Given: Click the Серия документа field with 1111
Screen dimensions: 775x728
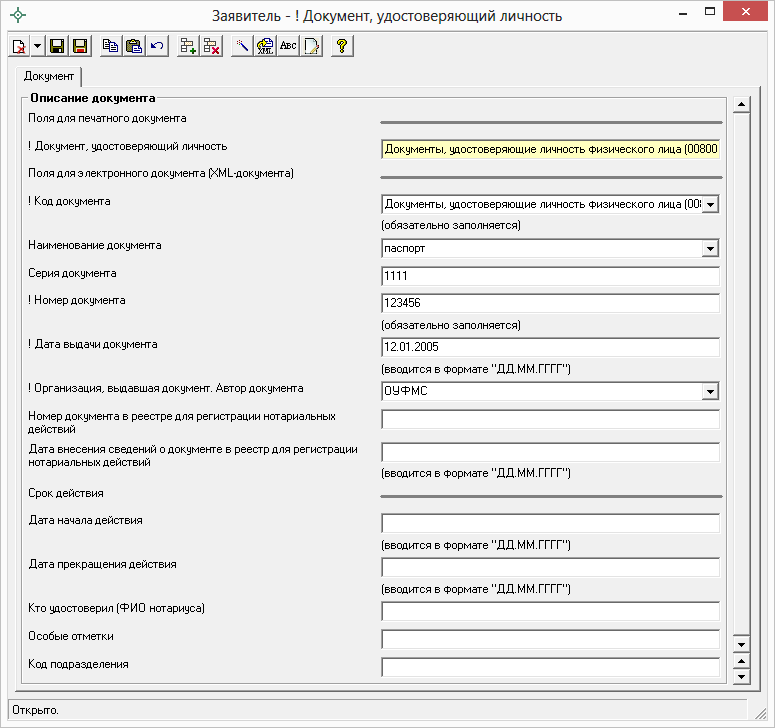Looking at the screenshot, I should (x=550, y=276).
